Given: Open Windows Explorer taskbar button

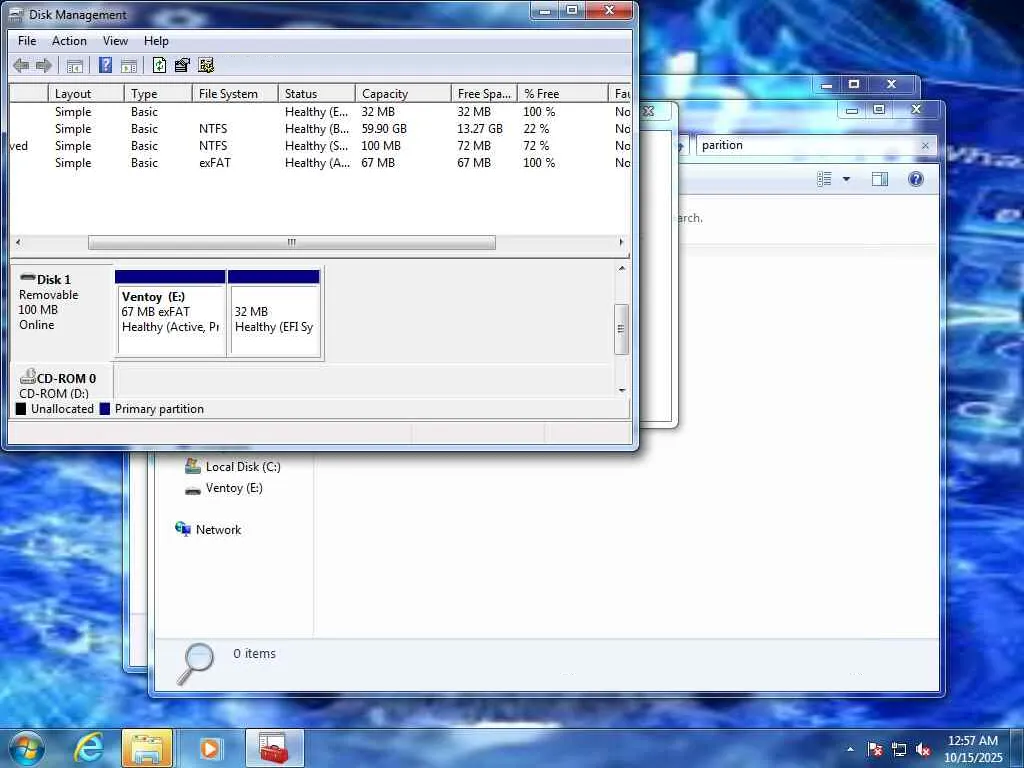Looking at the screenshot, I should [147, 748].
